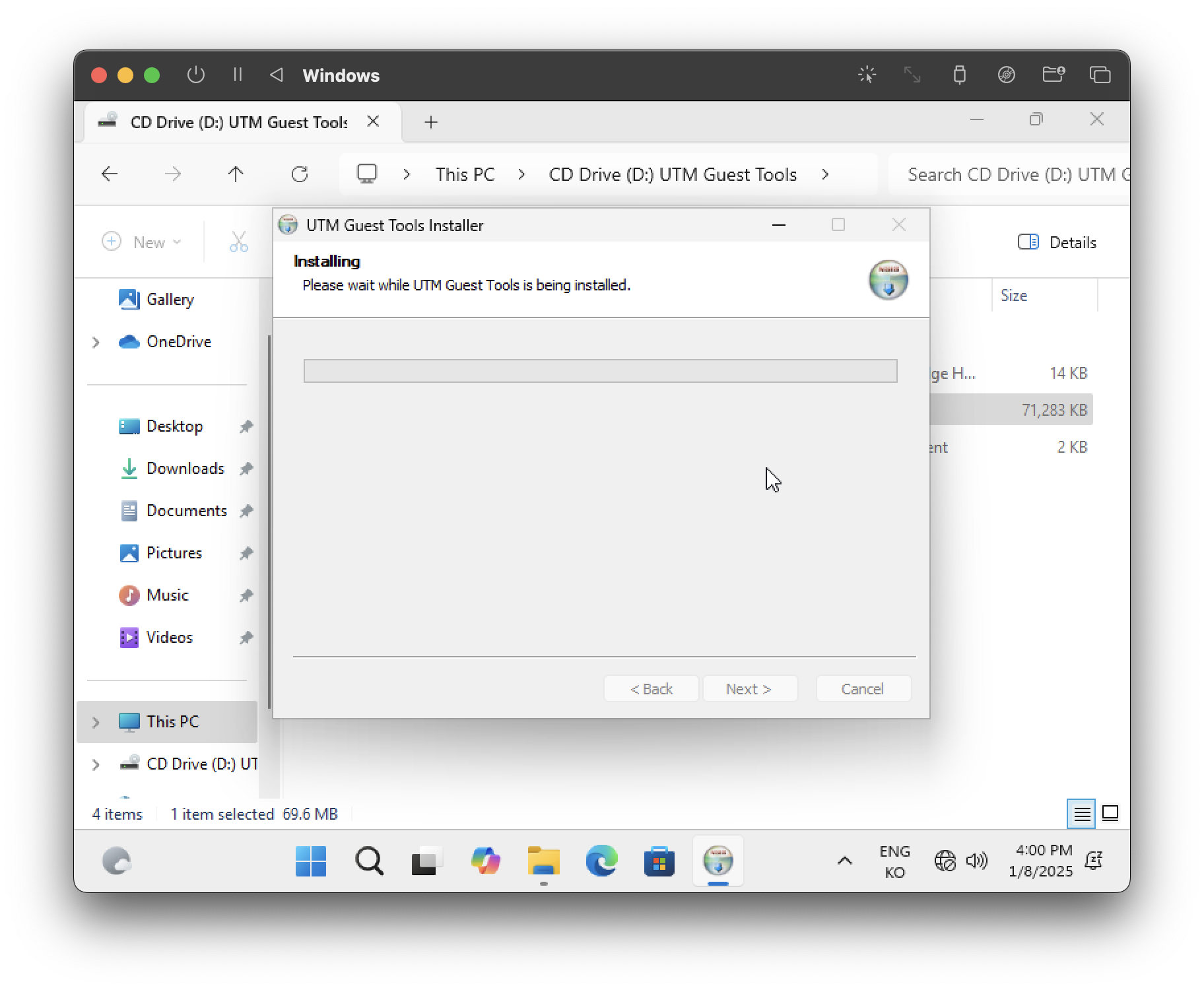1204x990 pixels.
Task: Go up one folder level
Action: coord(236,174)
